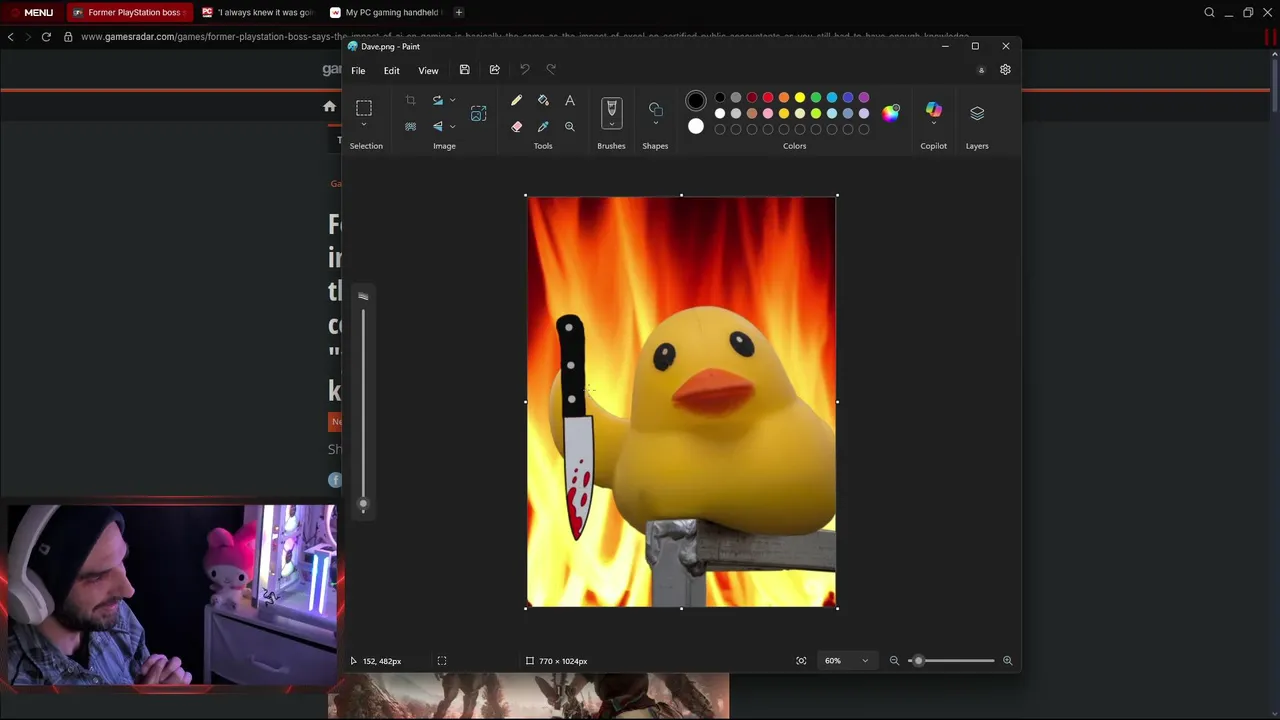Click the Redo arrow in Paint

(x=551, y=70)
